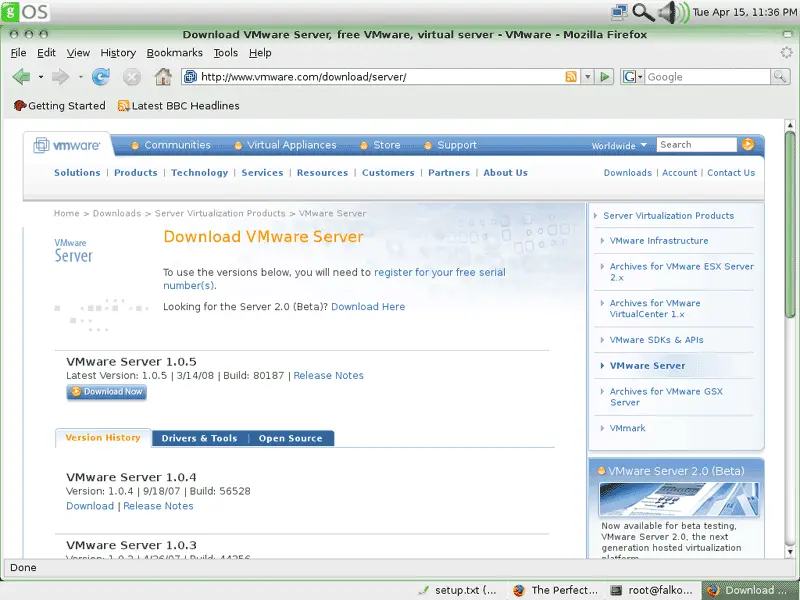Click the Download Now button
Viewport: 800px width, 600px height.
106,392
